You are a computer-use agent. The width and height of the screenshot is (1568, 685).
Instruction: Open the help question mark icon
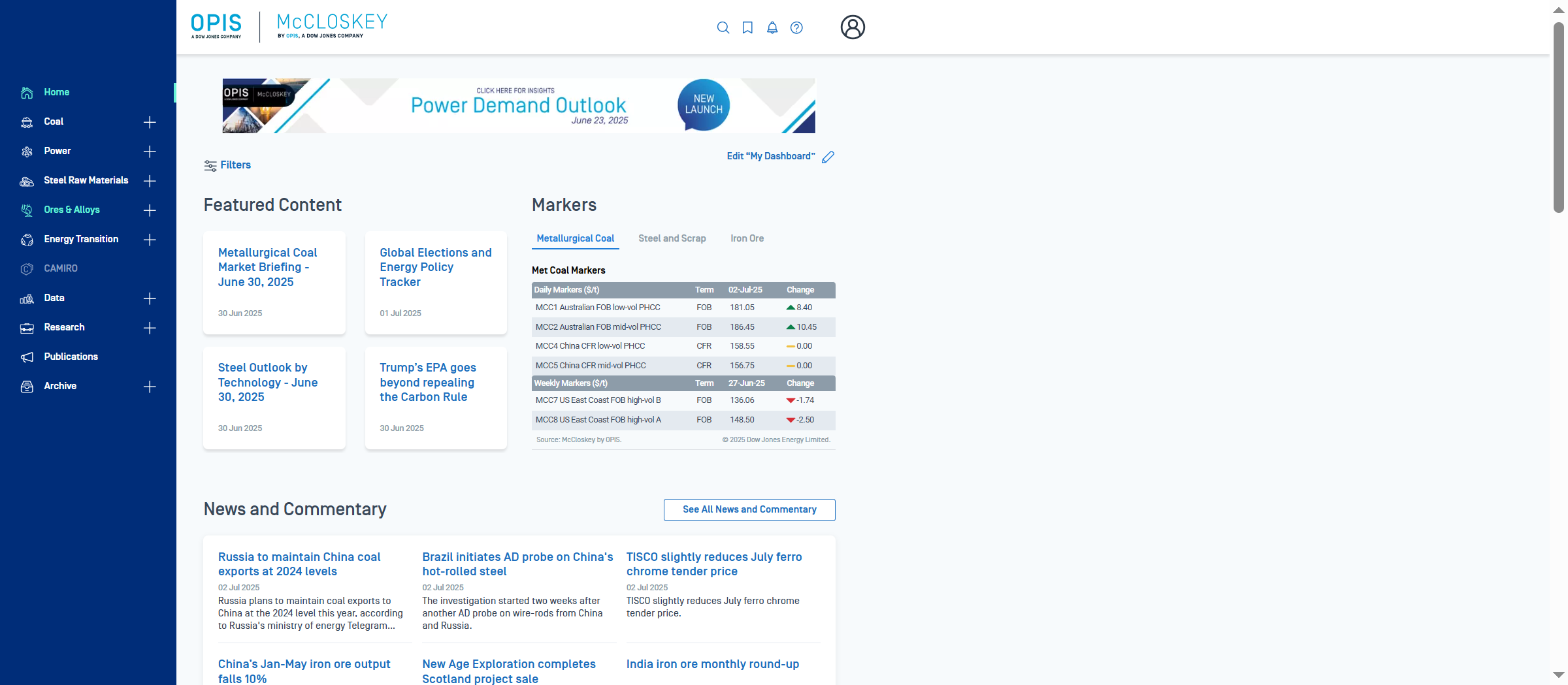(796, 27)
